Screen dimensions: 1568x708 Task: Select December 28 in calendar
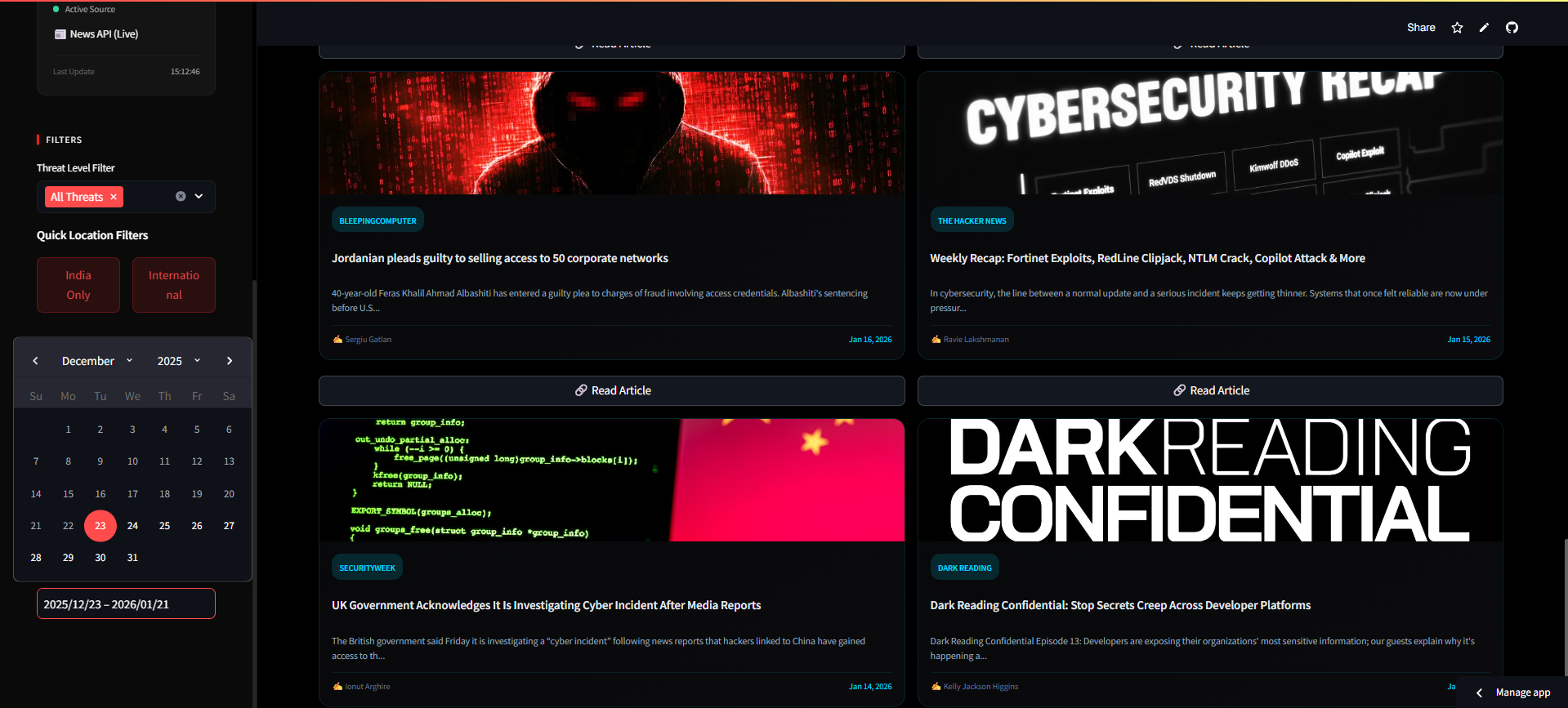coord(36,558)
